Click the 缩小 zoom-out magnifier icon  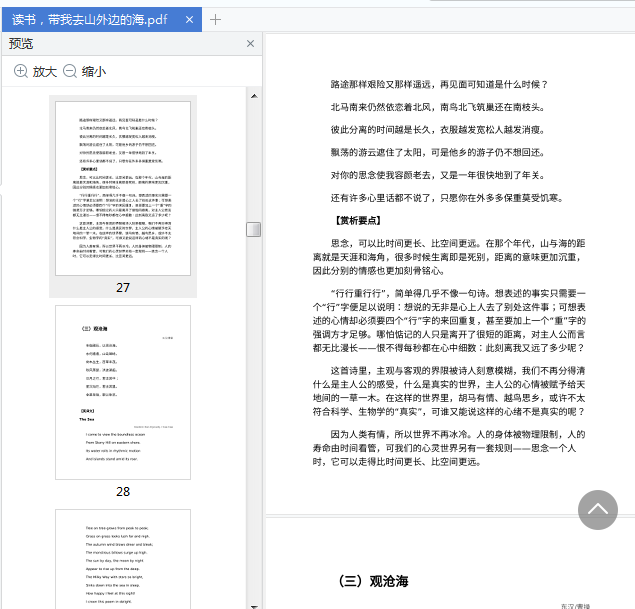pos(70,71)
